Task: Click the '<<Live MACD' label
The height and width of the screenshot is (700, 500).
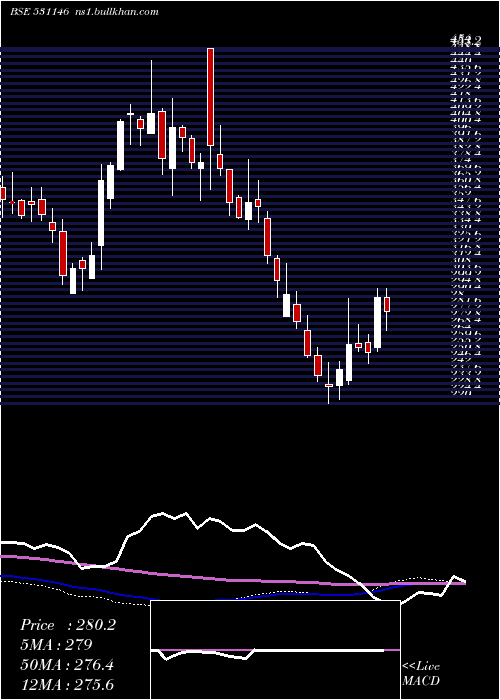Action: point(421,674)
